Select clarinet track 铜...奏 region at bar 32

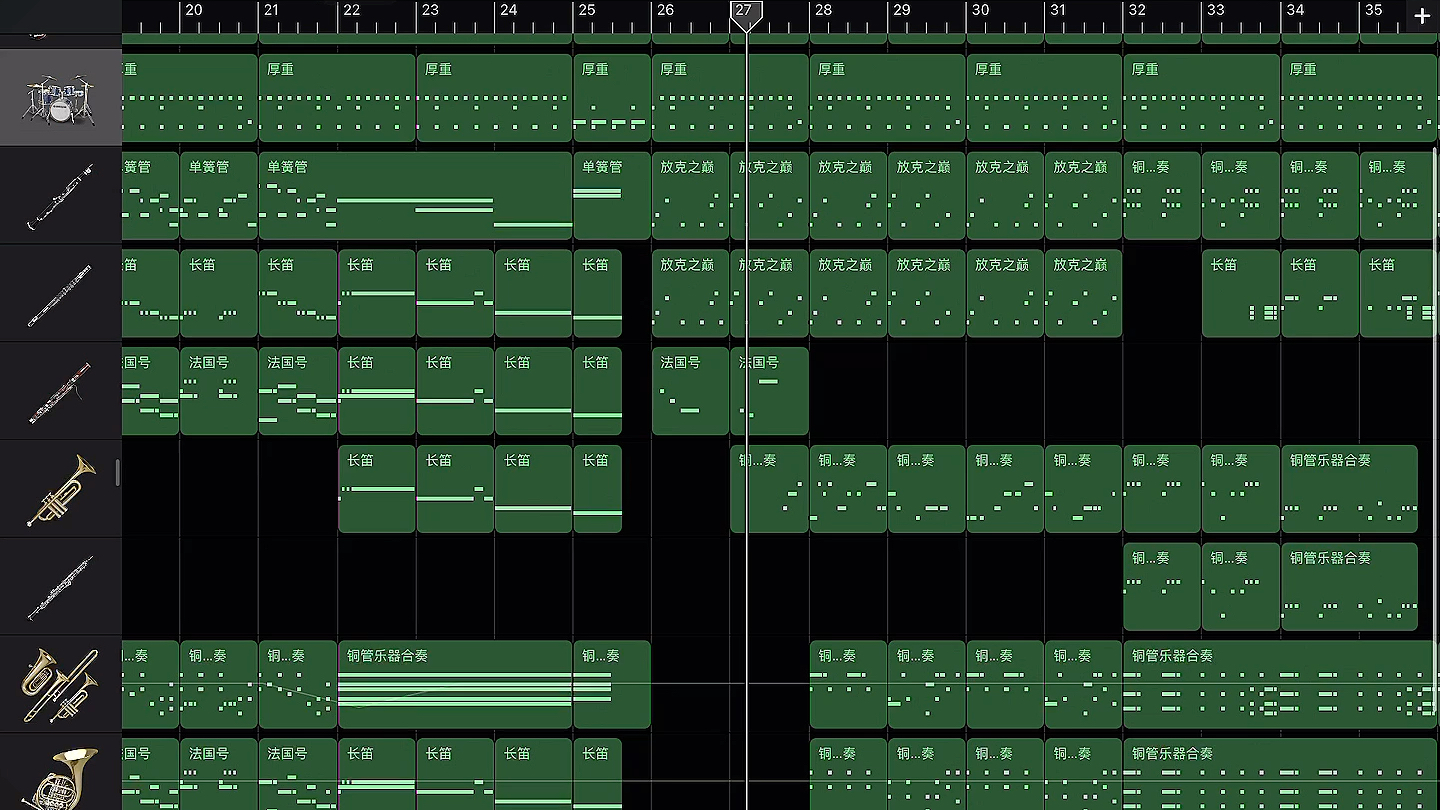(x=1162, y=196)
